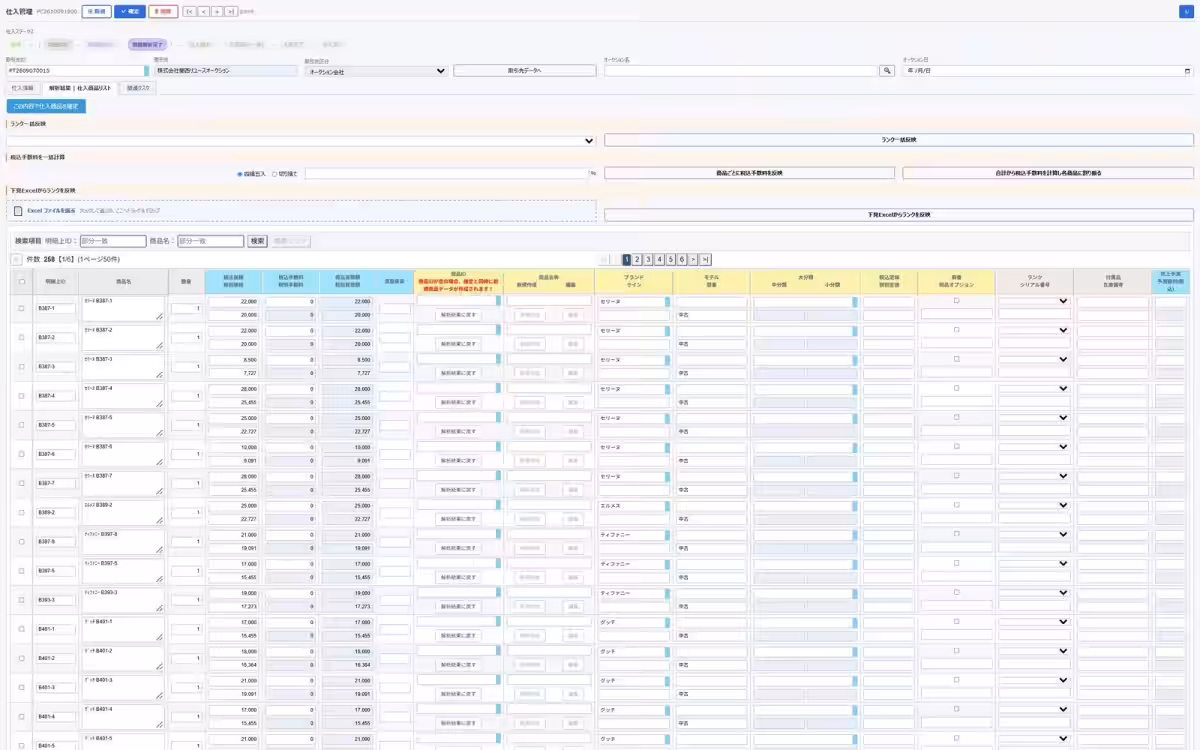Image resolution: width=1200 pixels, height=750 pixels.
Task: Click the 検索 search button
Action: click(258, 241)
